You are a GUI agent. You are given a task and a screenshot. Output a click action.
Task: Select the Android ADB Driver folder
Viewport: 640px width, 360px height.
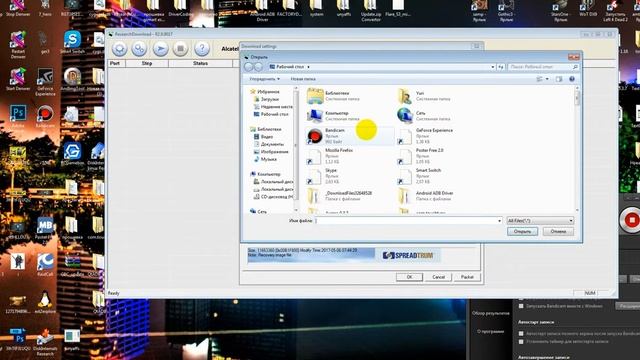pyautogui.click(x=427, y=196)
